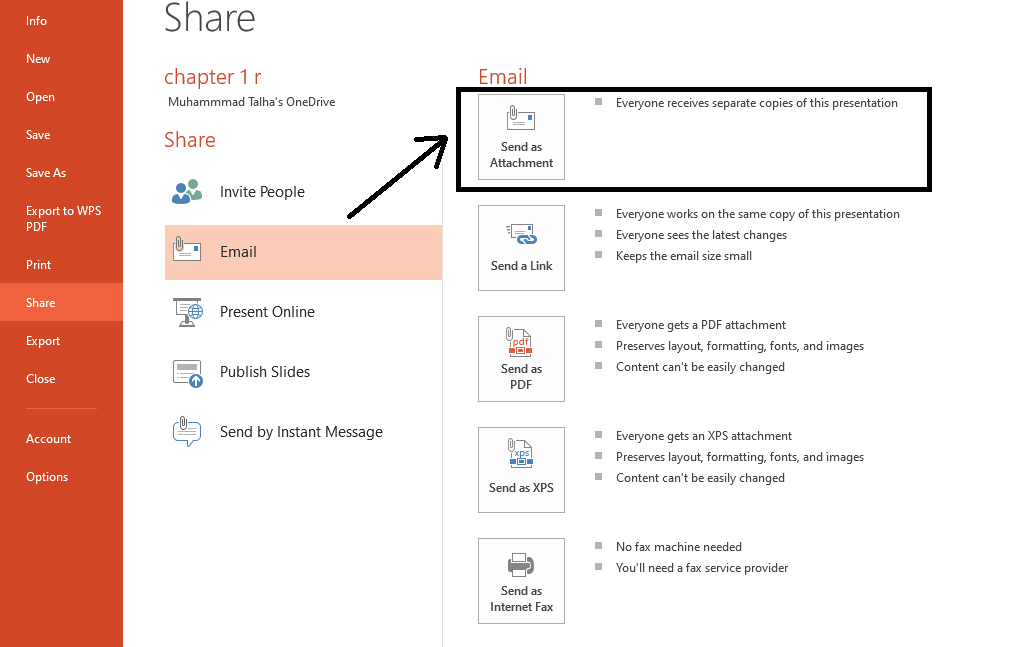Image resolution: width=1023 pixels, height=647 pixels.
Task: Switch to the Print section
Action: (x=39, y=264)
